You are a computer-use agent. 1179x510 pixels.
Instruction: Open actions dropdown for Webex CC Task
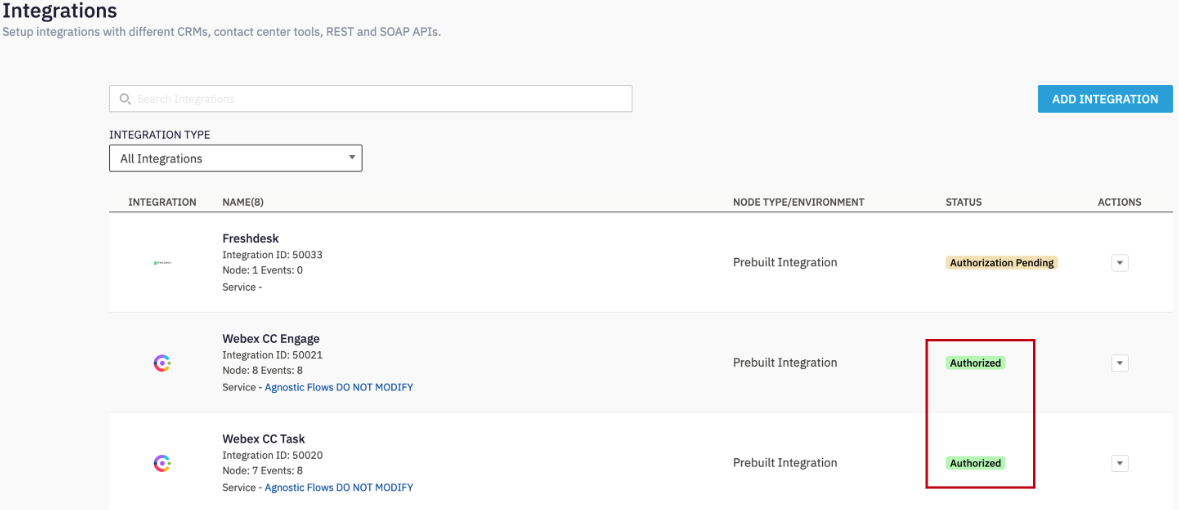coord(1120,463)
